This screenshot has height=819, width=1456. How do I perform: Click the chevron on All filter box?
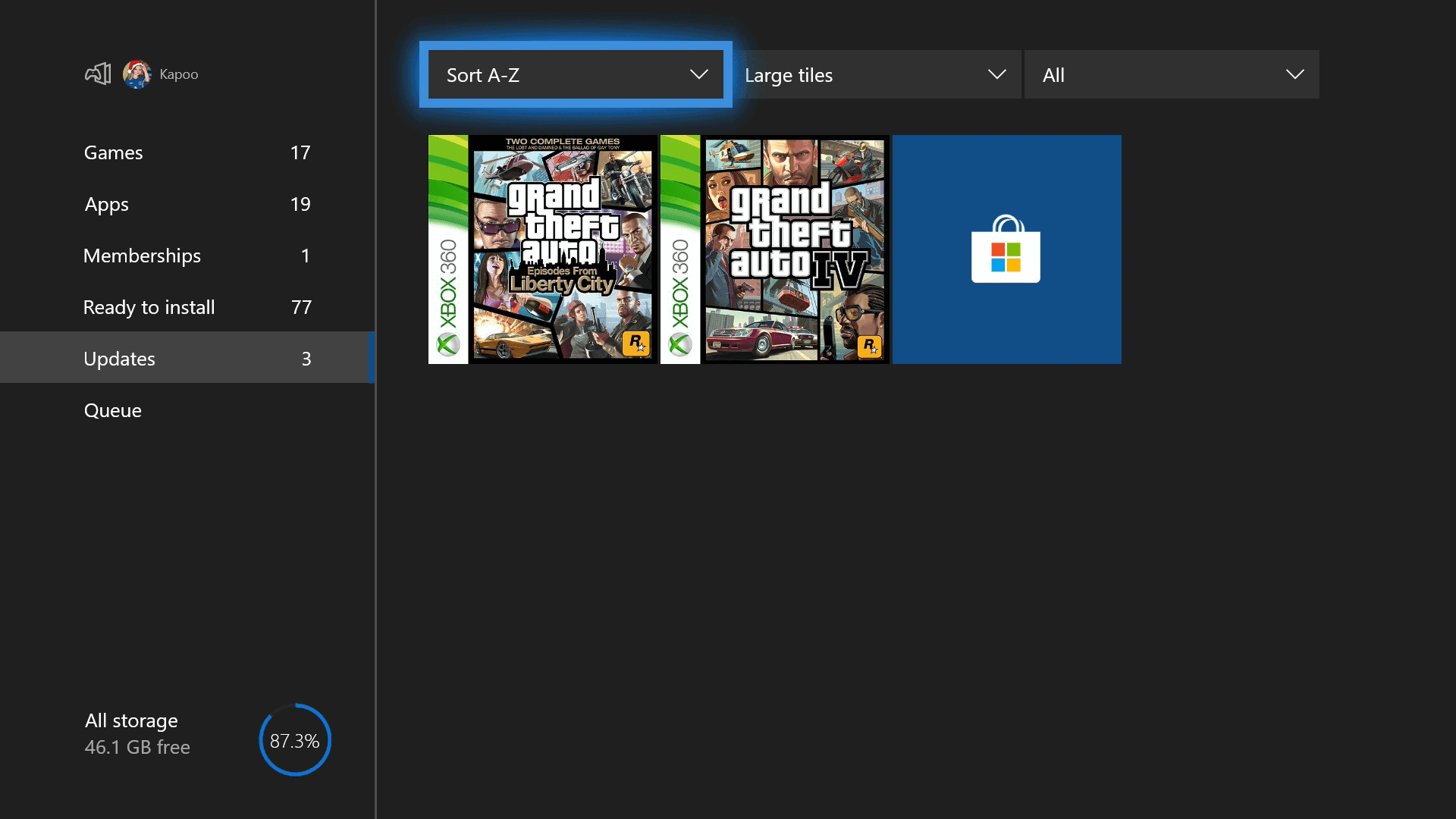(x=1295, y=74)
